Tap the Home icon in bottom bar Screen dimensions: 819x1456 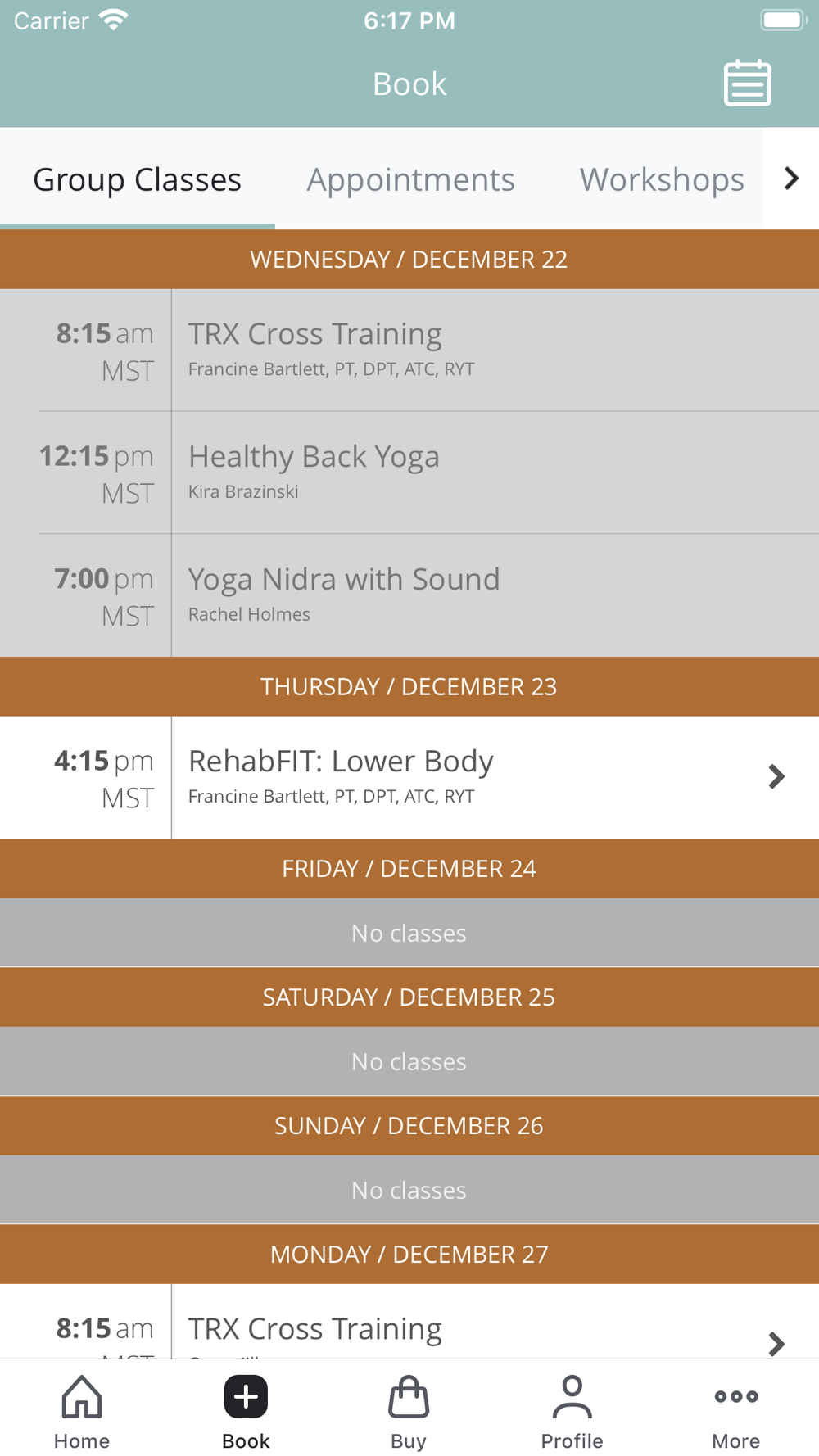point(82,1395)
